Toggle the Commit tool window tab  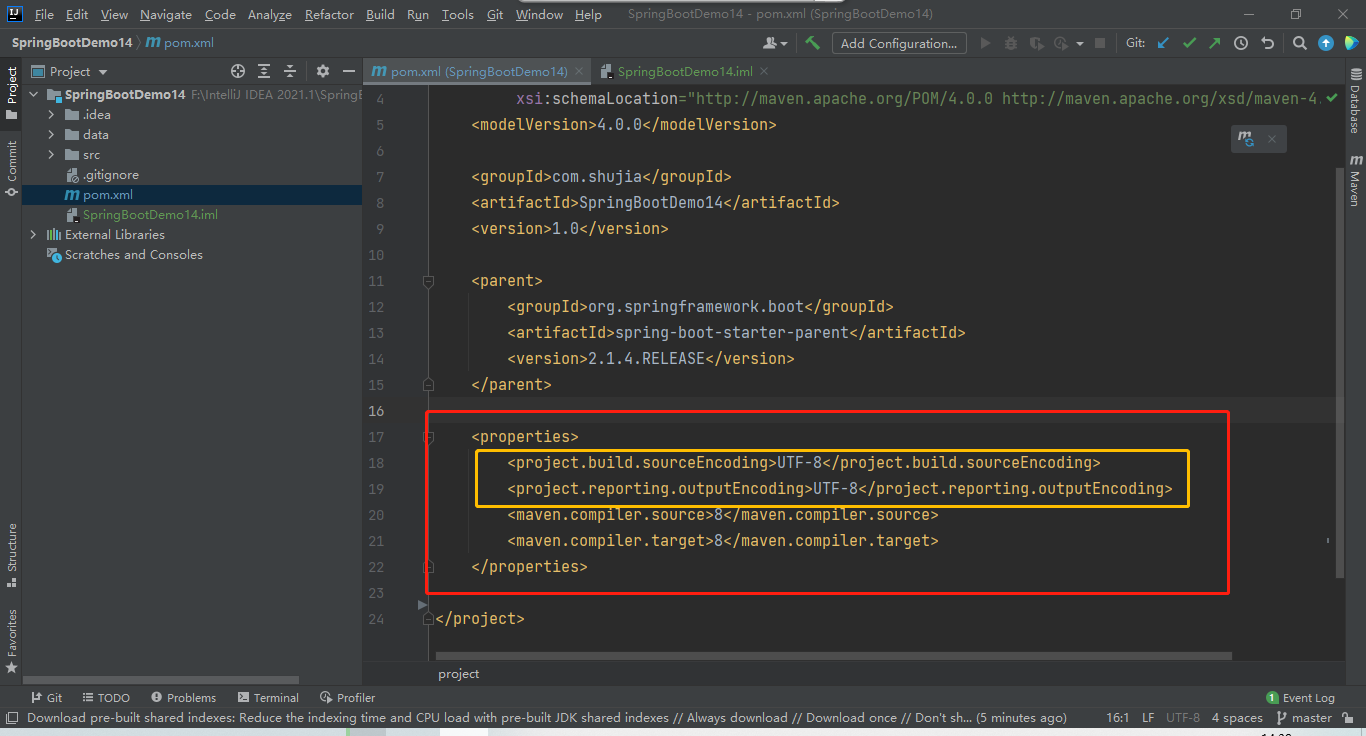(x=11, y=168)
